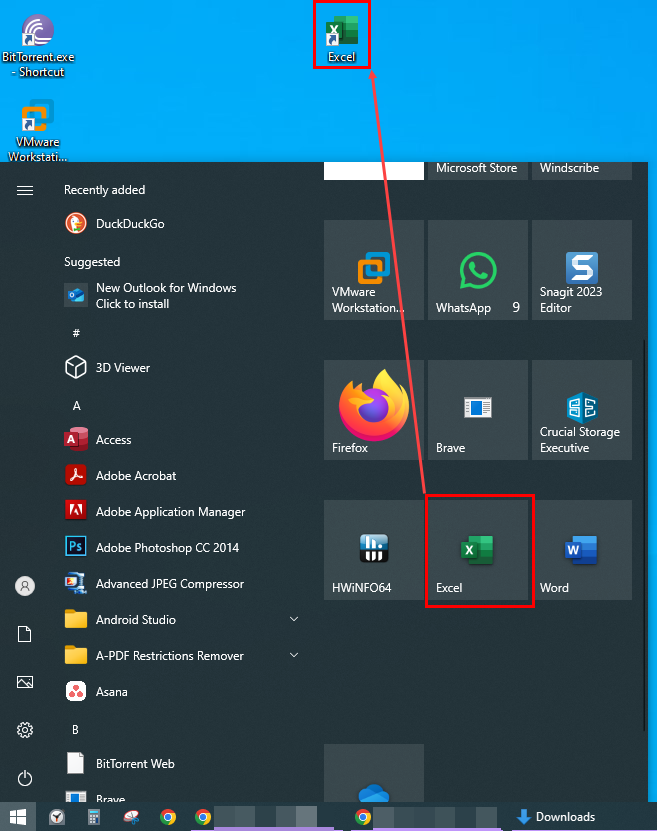
Task: Click the Start menu tiles scrollbar
Action: [x=644, y=535]
